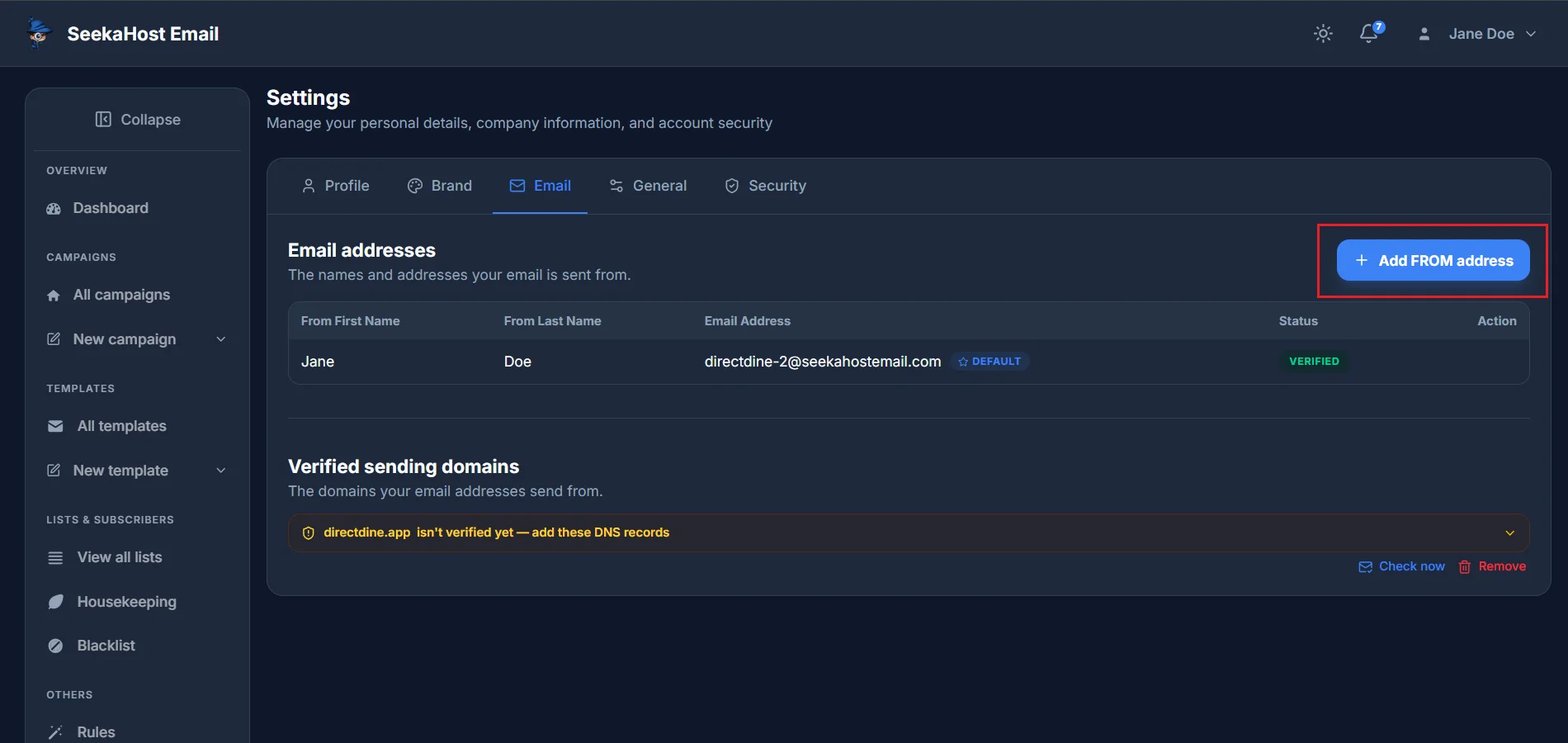Screen dimensions: 1568x743
Task: Click the Check now link
Action: tap(1402, 566)
